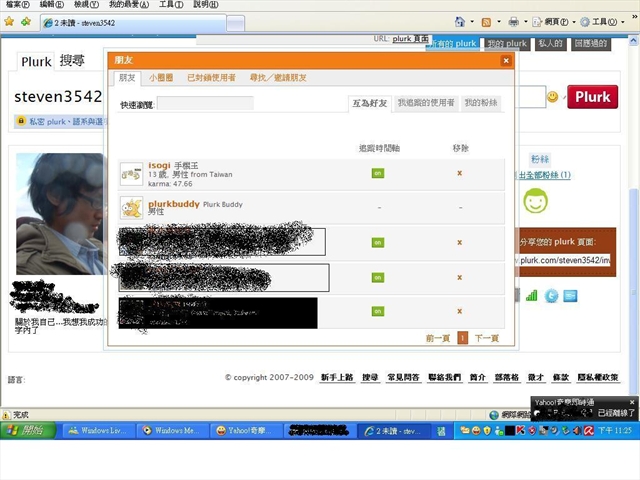Image resolution: width=640 pixels, height=480 pixels.
Task: Remove isogi using the x icon
Action: click(459, 173)
